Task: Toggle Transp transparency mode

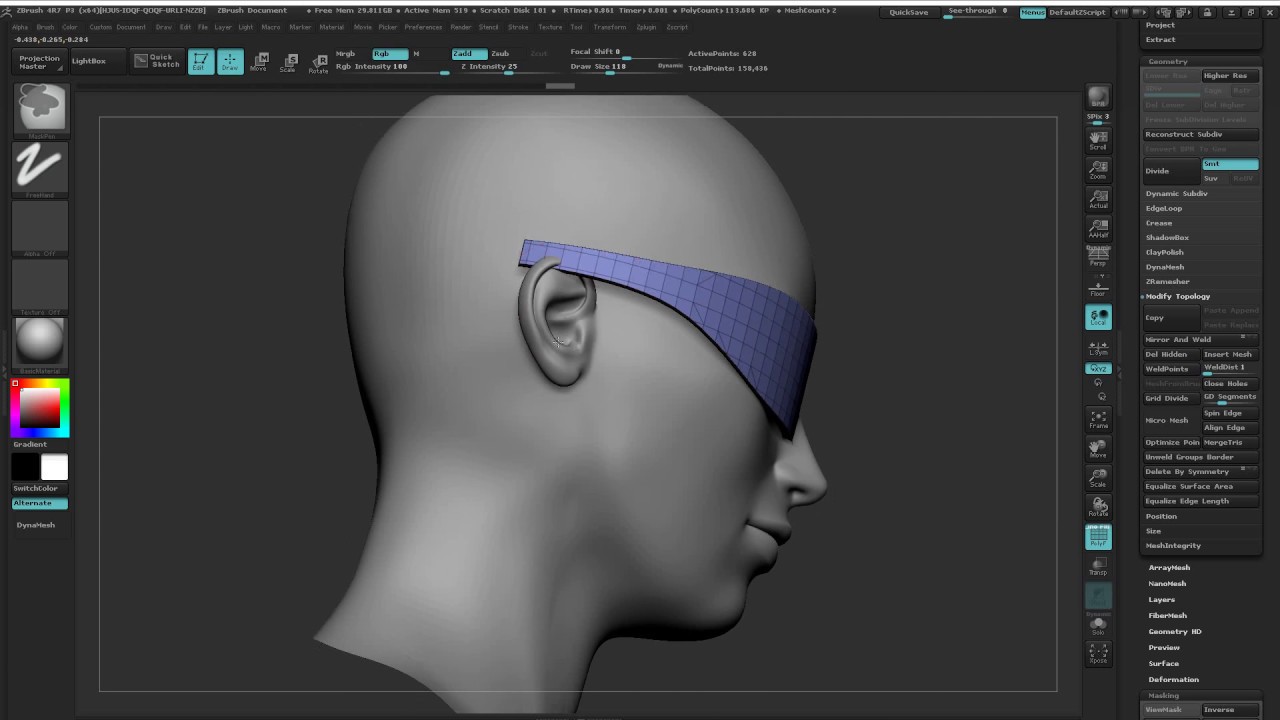Action: point(1098,566)
